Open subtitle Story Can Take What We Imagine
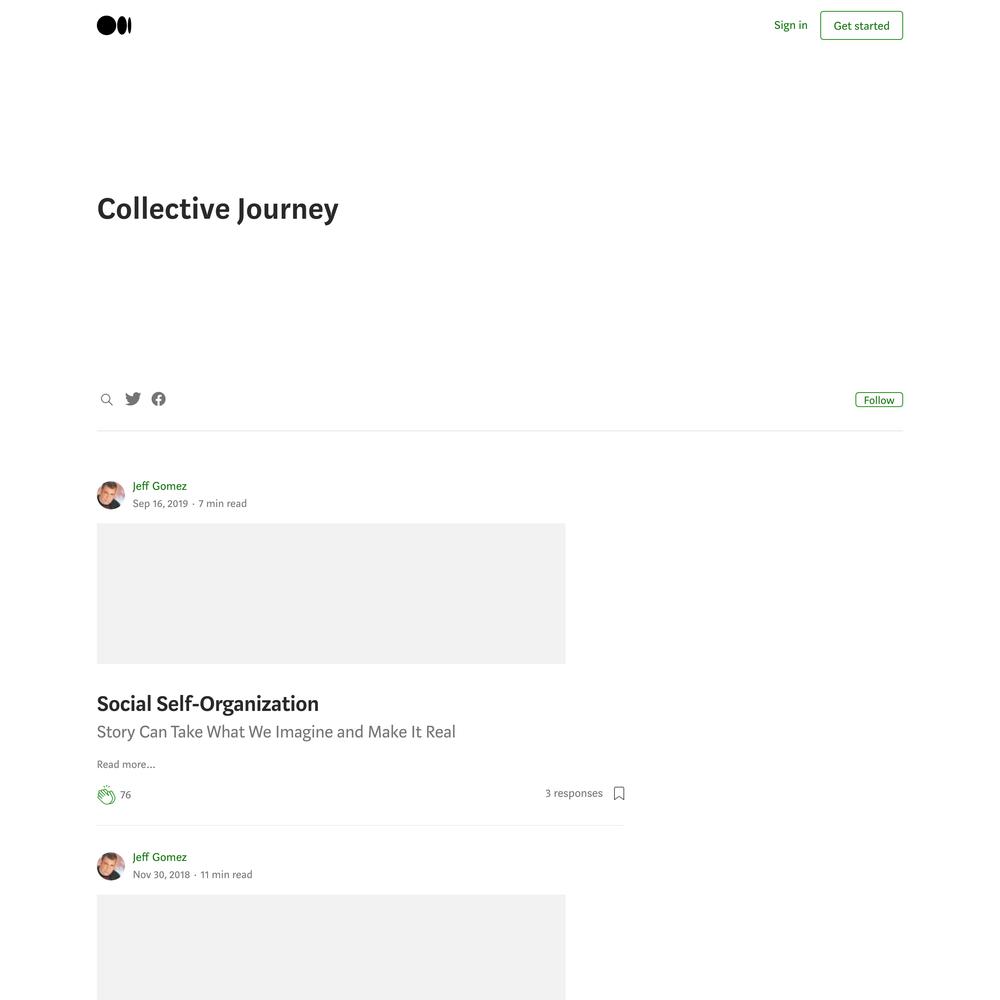 point(276,732)
